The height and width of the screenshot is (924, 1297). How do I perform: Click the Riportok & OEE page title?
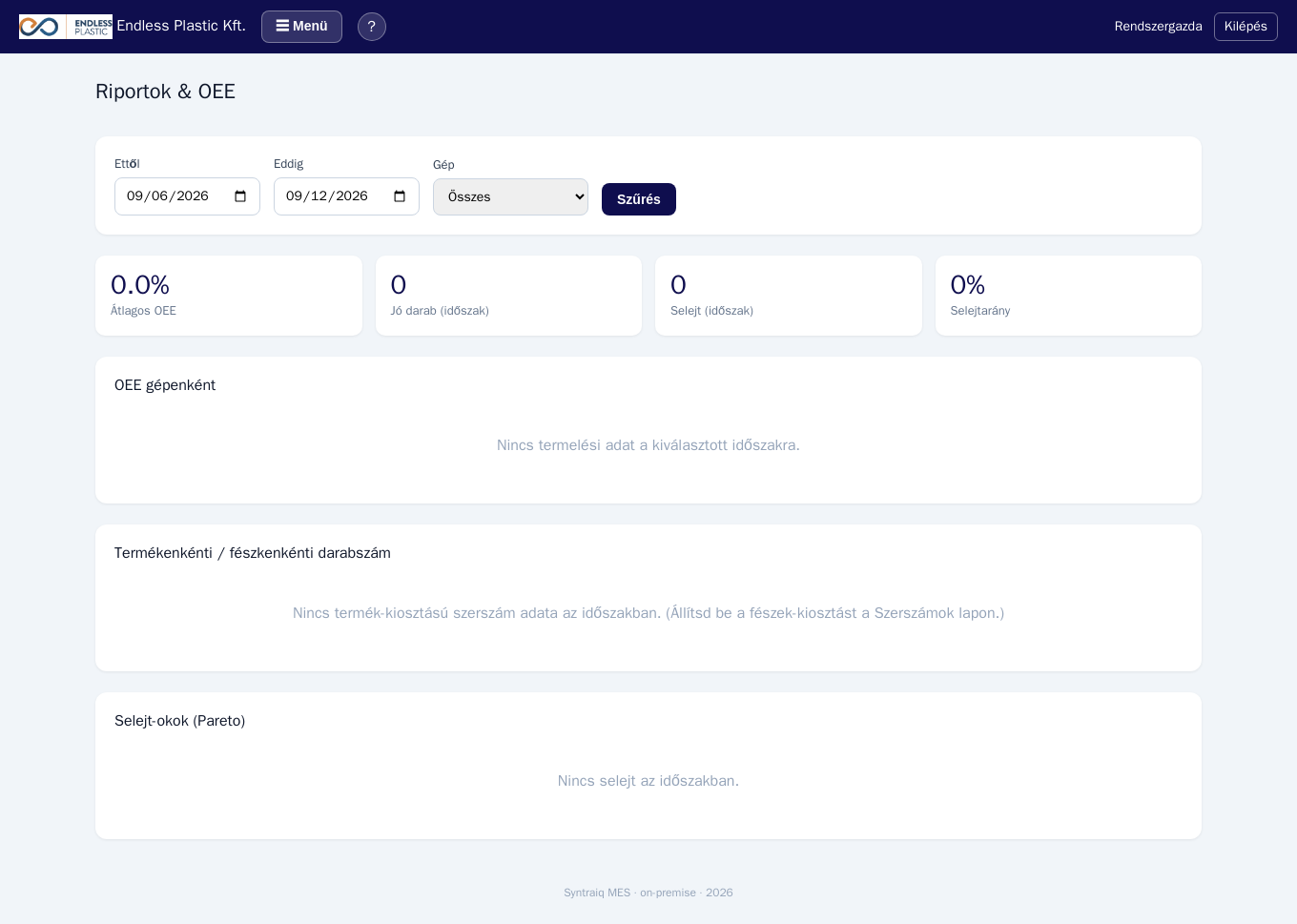[x=165, y=92]
